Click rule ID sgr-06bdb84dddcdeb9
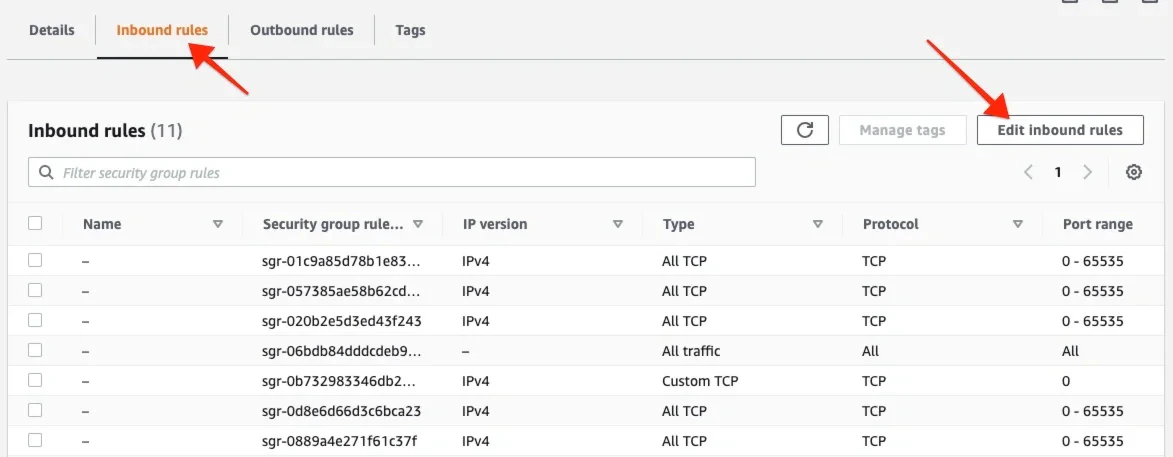1173x457 pixels. (x=342, y=351)
